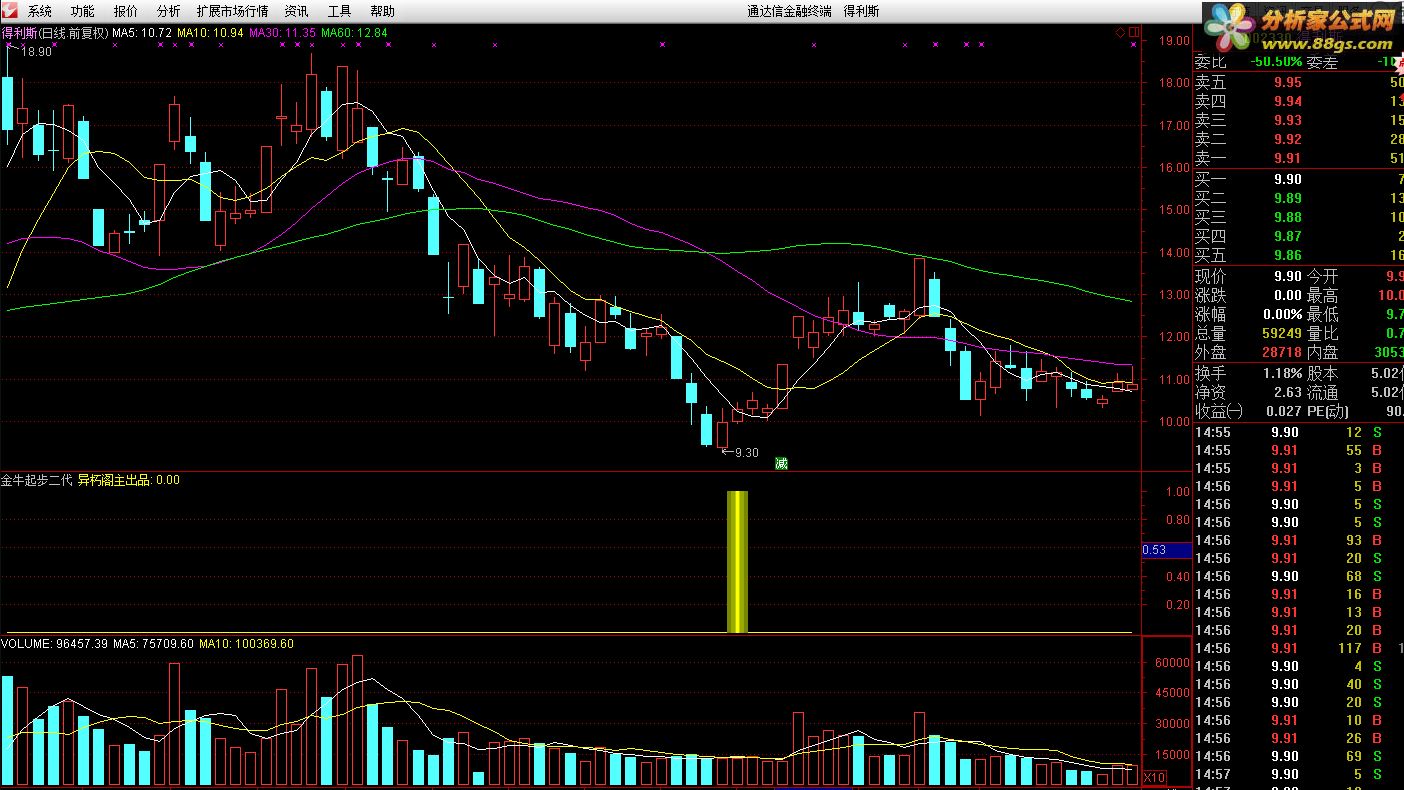The height and width of the screenshot is (790, 1404).
Task: Click the 收益(一) value 0.027
Action: [x=1284, y=411]
